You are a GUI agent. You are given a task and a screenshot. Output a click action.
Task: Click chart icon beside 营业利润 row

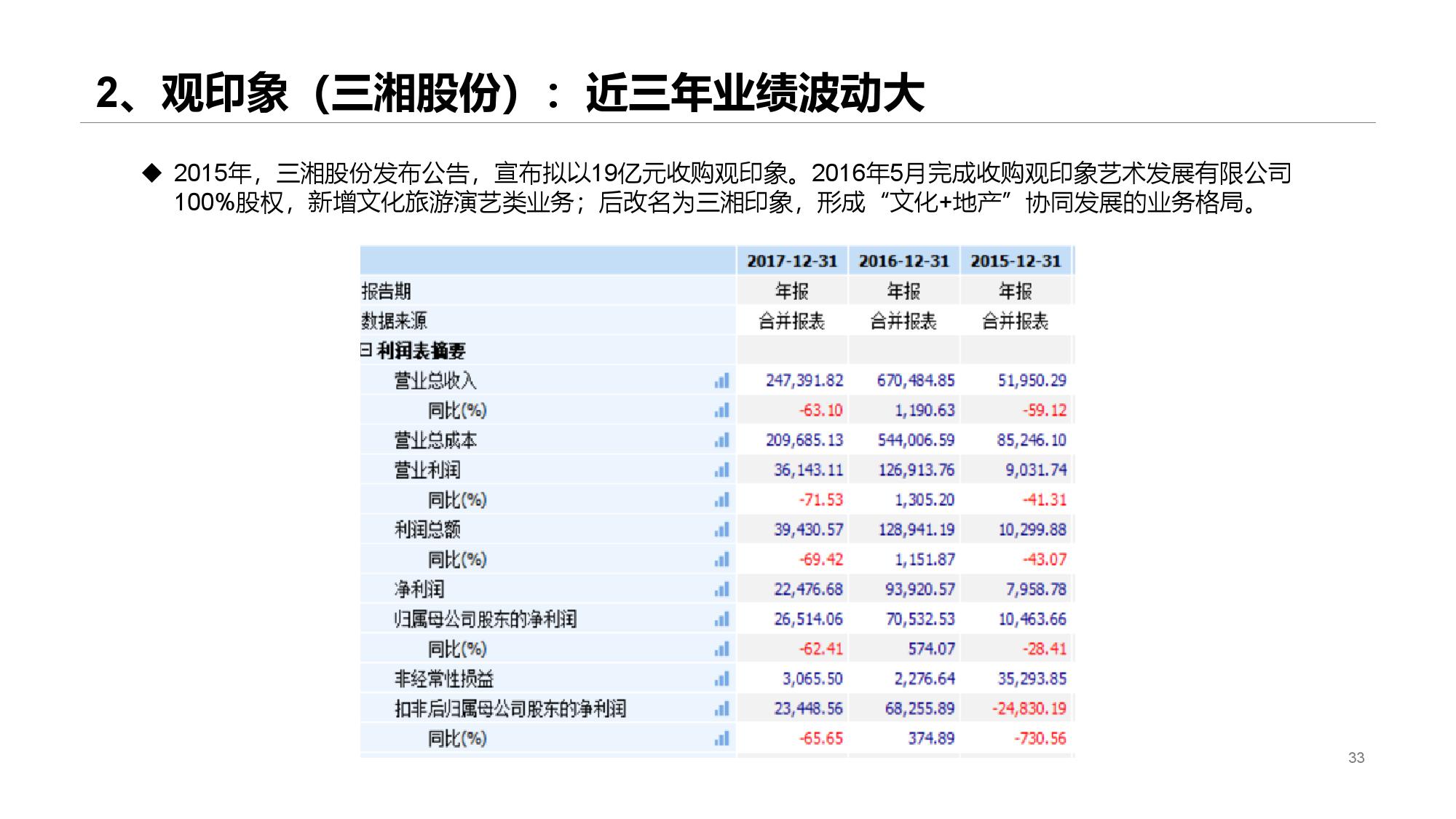(x=721, y=470)
